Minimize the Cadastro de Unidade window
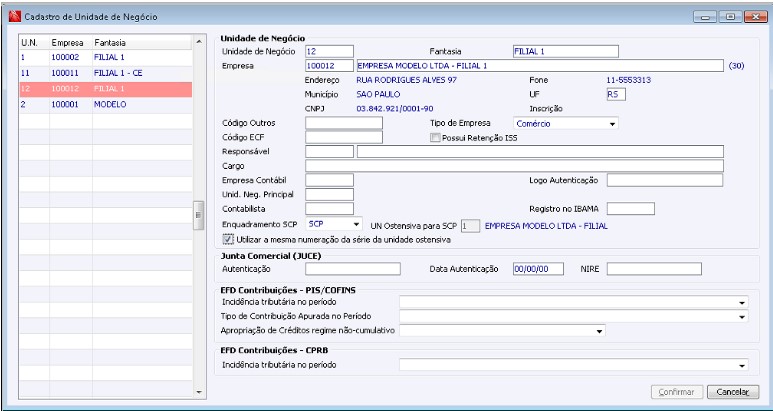Viewport: 773px width, 411px height. 705,17
